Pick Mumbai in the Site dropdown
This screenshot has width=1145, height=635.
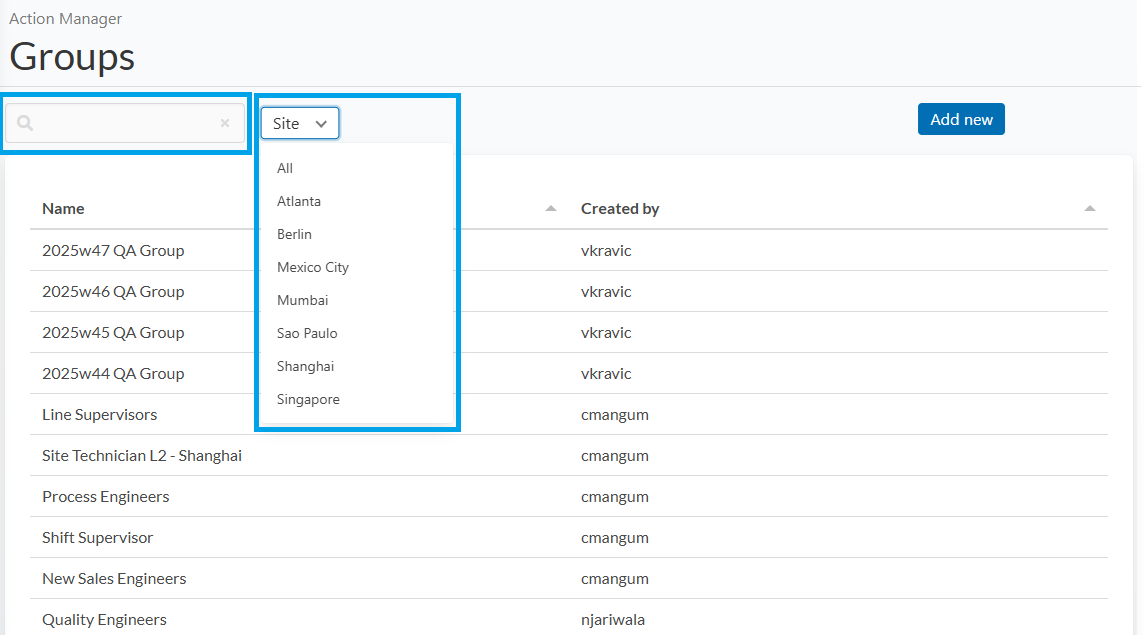[x=302, y=300]
